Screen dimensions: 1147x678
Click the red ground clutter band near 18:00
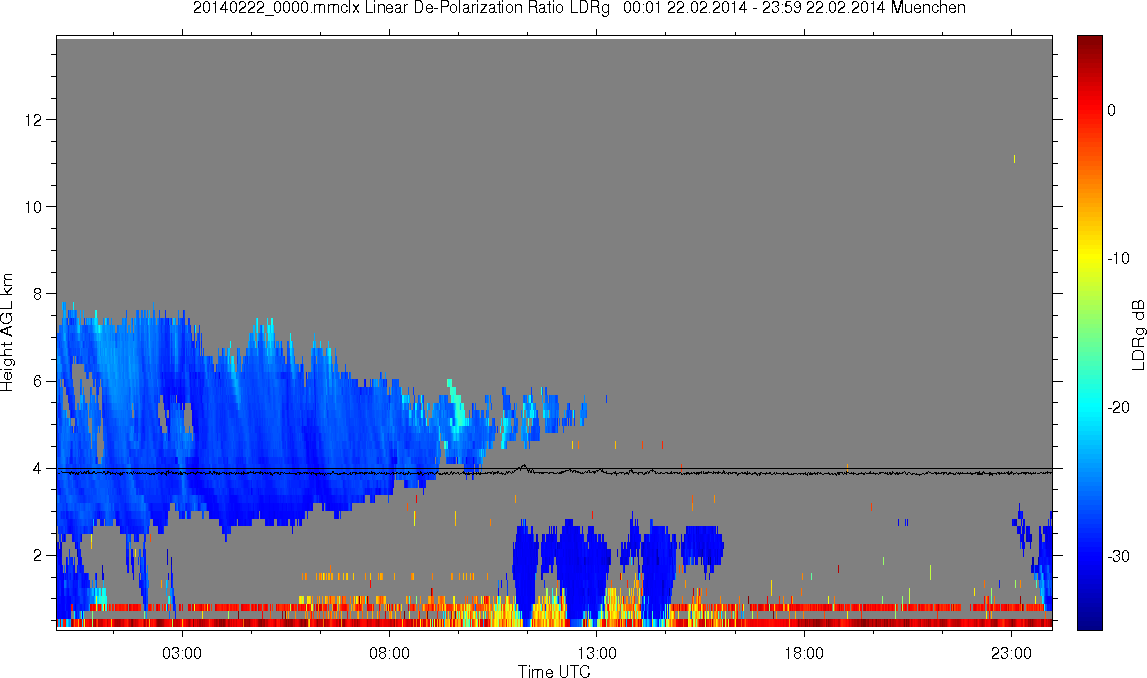[x=805, y=623]
